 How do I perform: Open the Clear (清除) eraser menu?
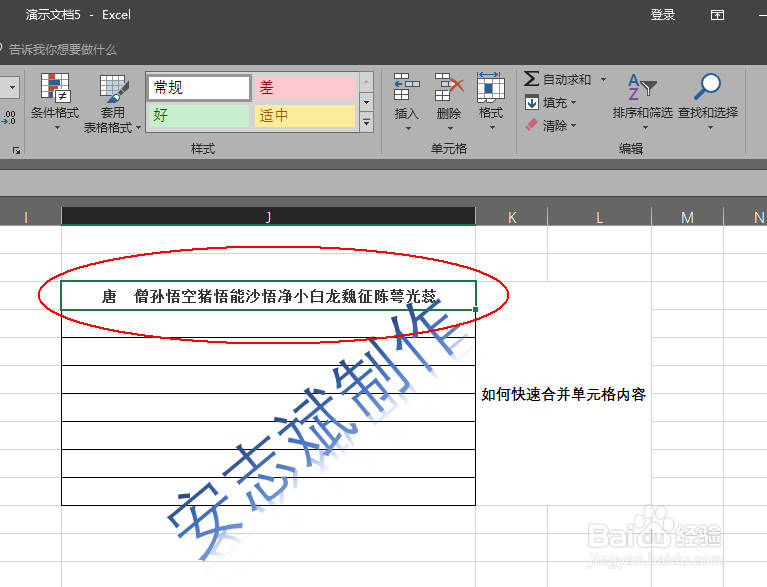[x=551, y=126]
